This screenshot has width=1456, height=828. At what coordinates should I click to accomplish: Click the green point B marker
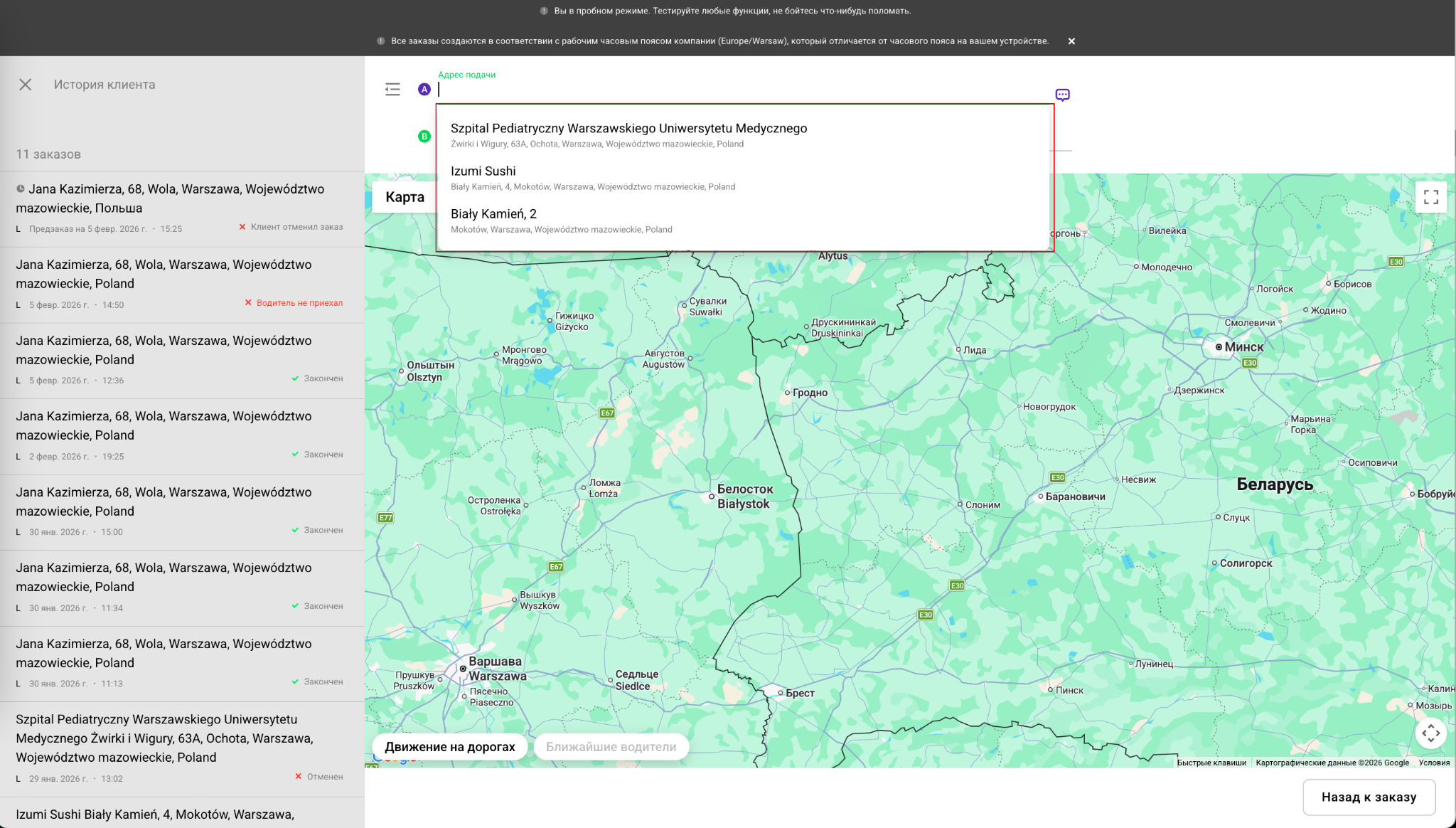tap(424, 137)
